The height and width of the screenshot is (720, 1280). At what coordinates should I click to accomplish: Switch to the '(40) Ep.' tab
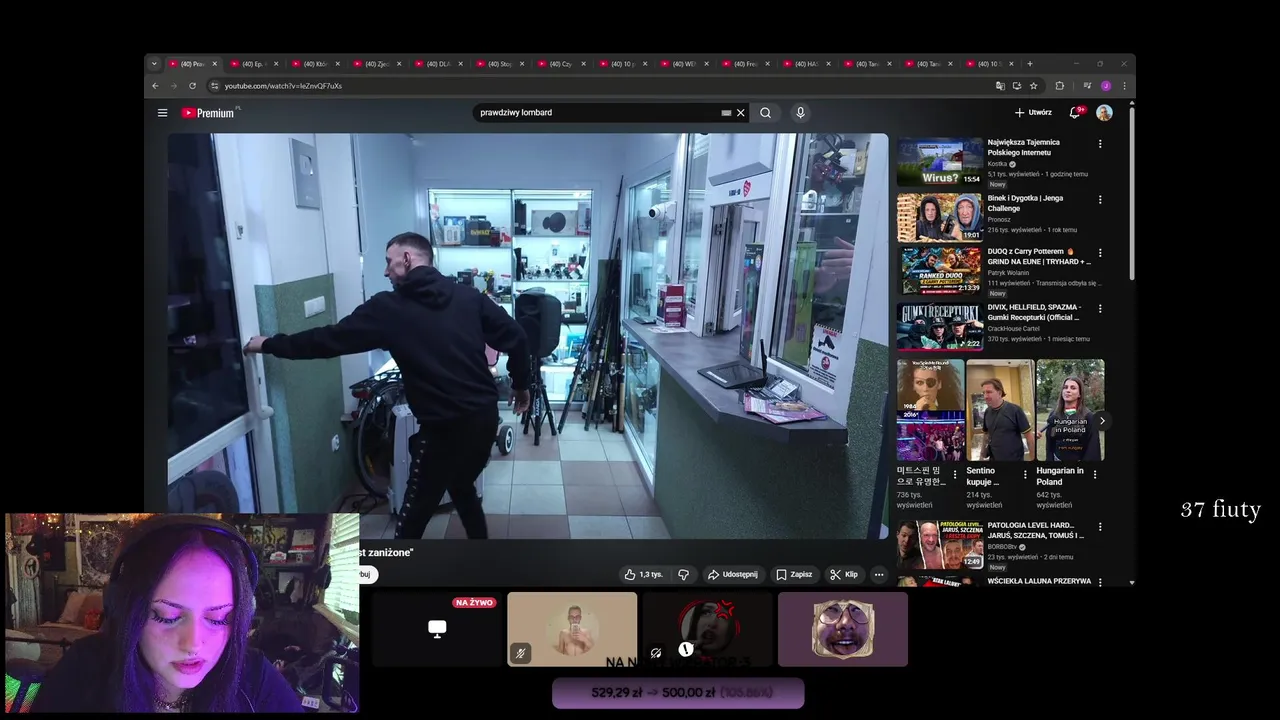pos(254,64)
